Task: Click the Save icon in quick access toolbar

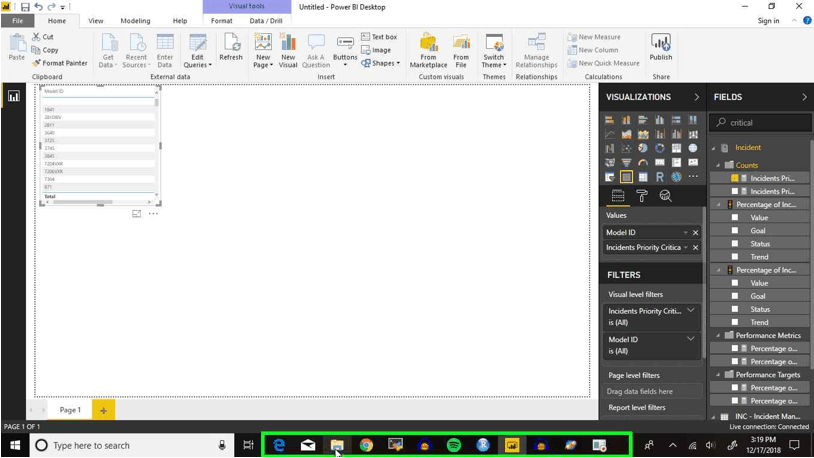Action: [x=25, y=7]
